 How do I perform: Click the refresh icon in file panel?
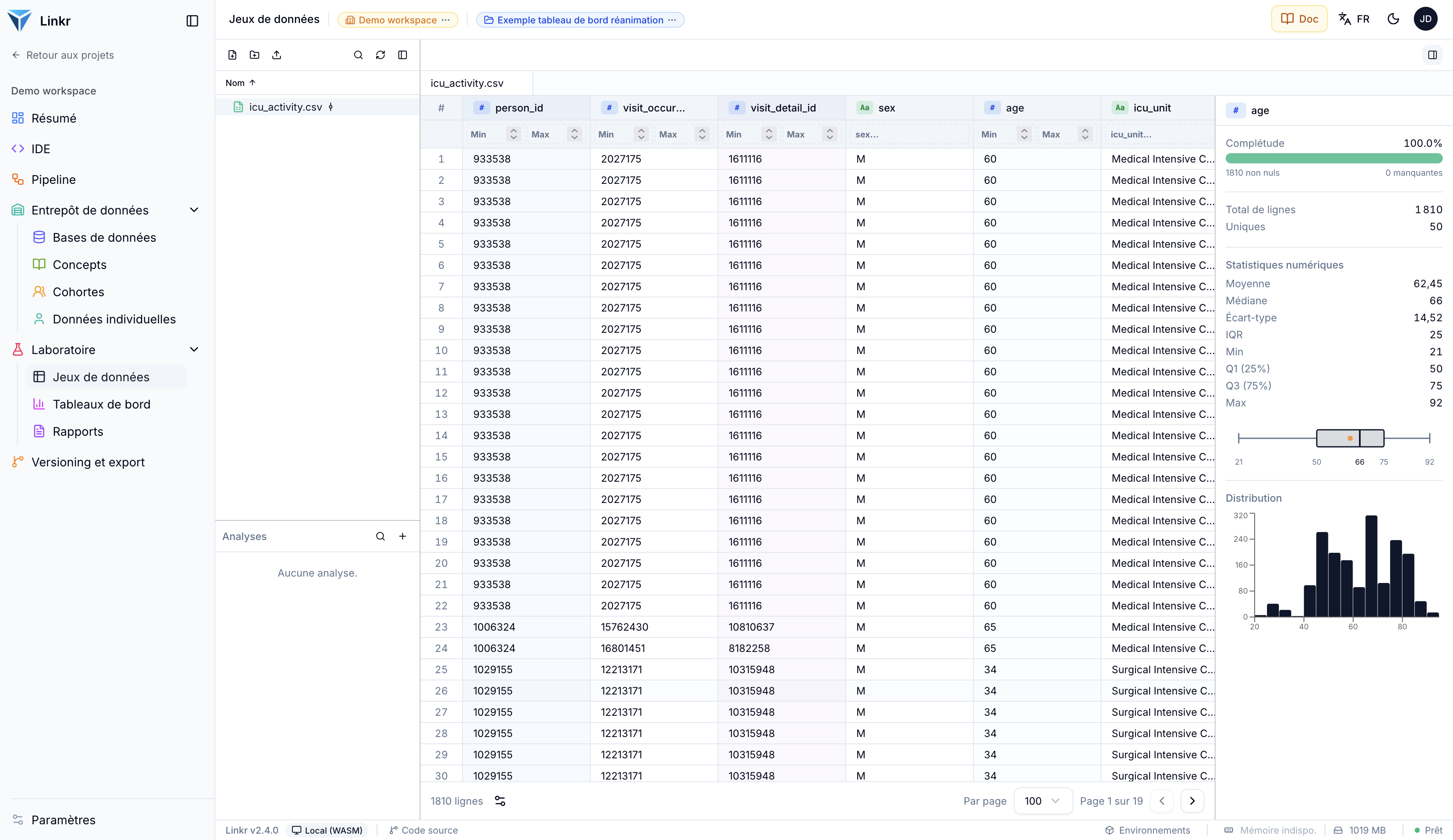tap(380, 55)
